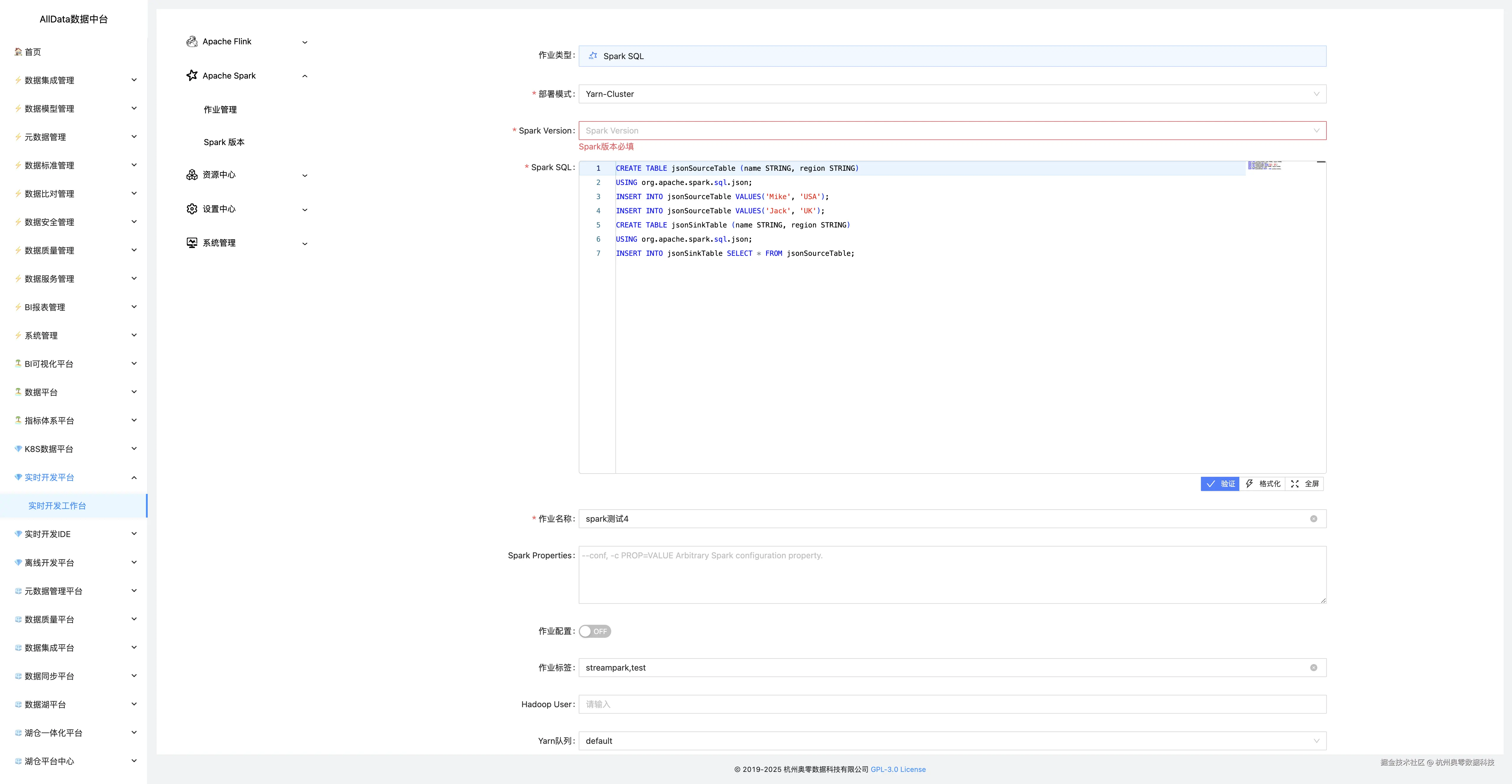Open the Yarn队列 default dropdown
The image size is (1512, 784).
tap(952, 741)
